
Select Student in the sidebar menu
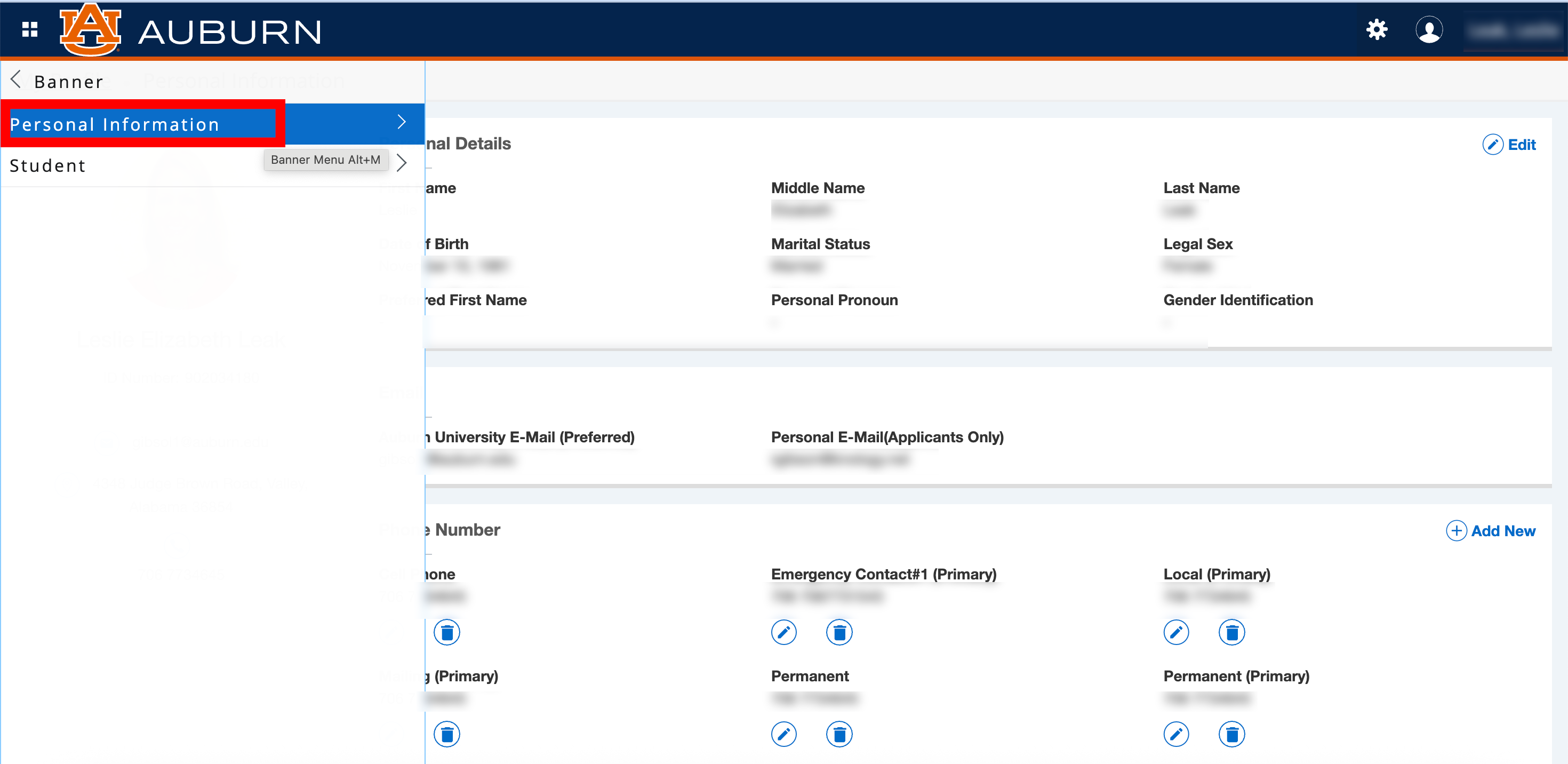[48, 165]
